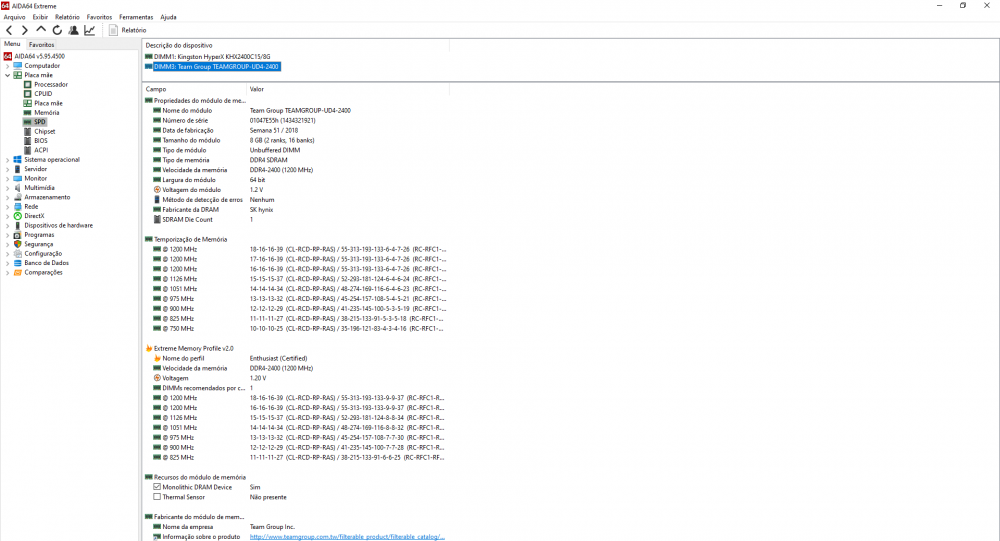Click the Armazenamento drive icon
1000x541 pixels.
(17, 197)
